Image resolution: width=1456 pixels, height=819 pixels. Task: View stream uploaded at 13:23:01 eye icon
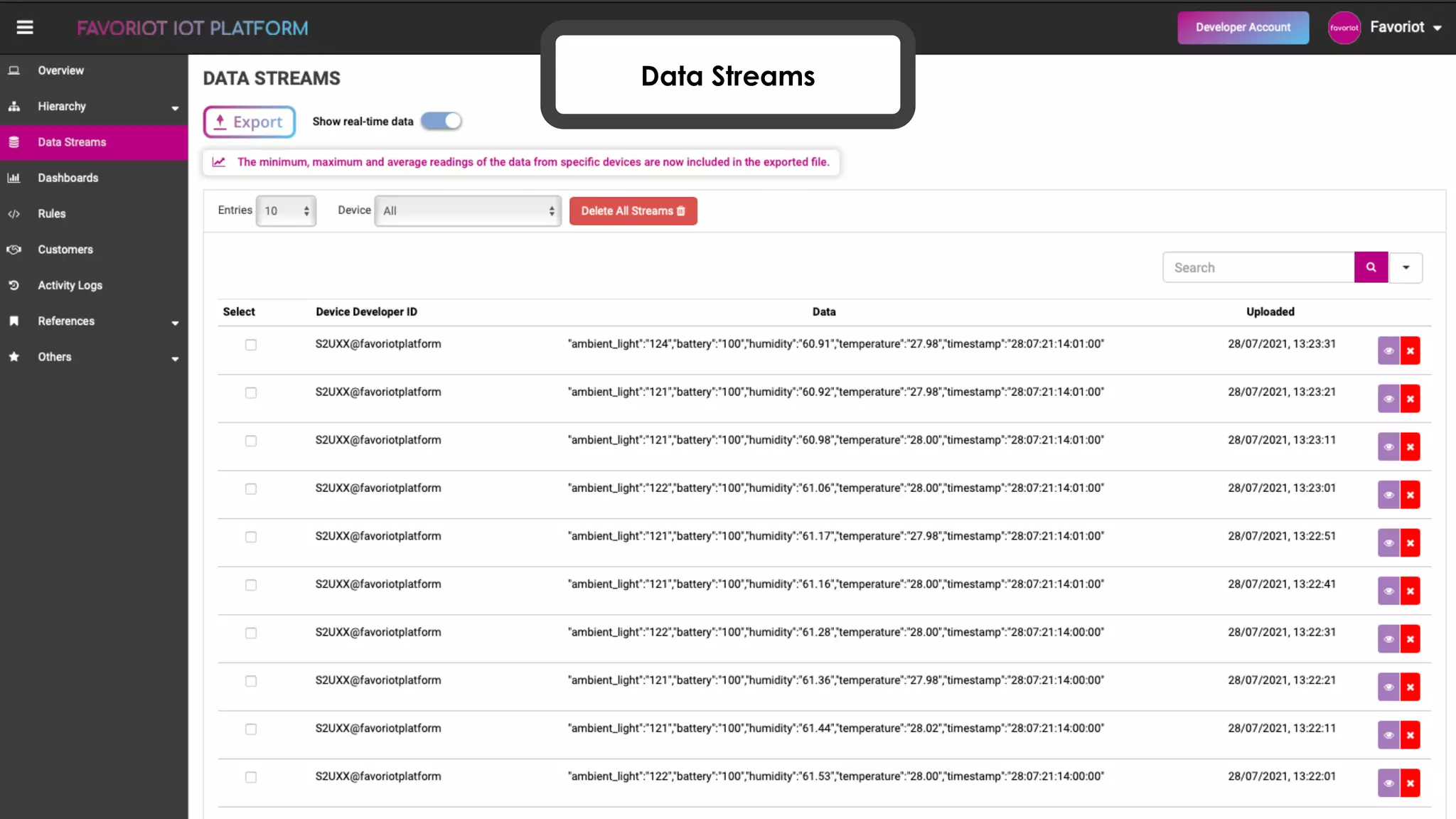tap(1388, 495)
